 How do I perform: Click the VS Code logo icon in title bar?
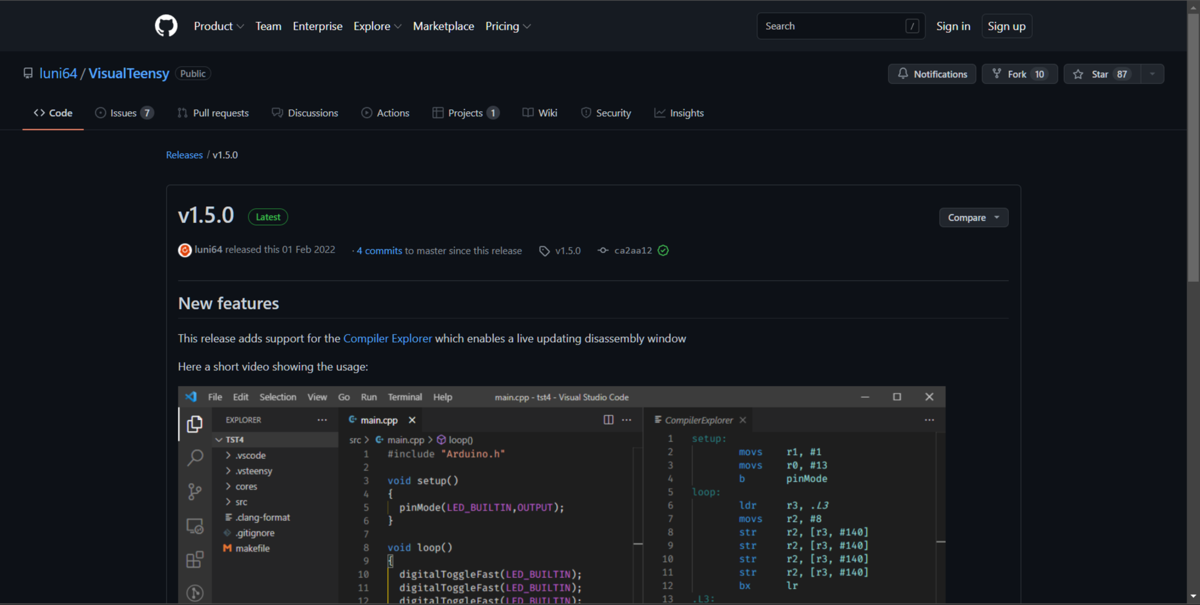point(191,397)
